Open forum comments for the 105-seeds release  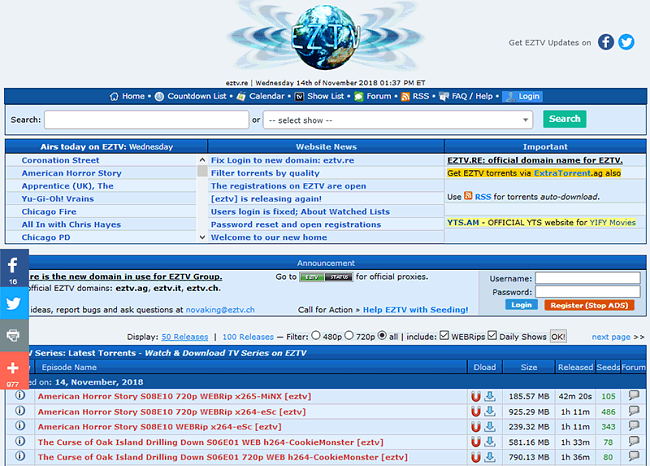point(634,395)
